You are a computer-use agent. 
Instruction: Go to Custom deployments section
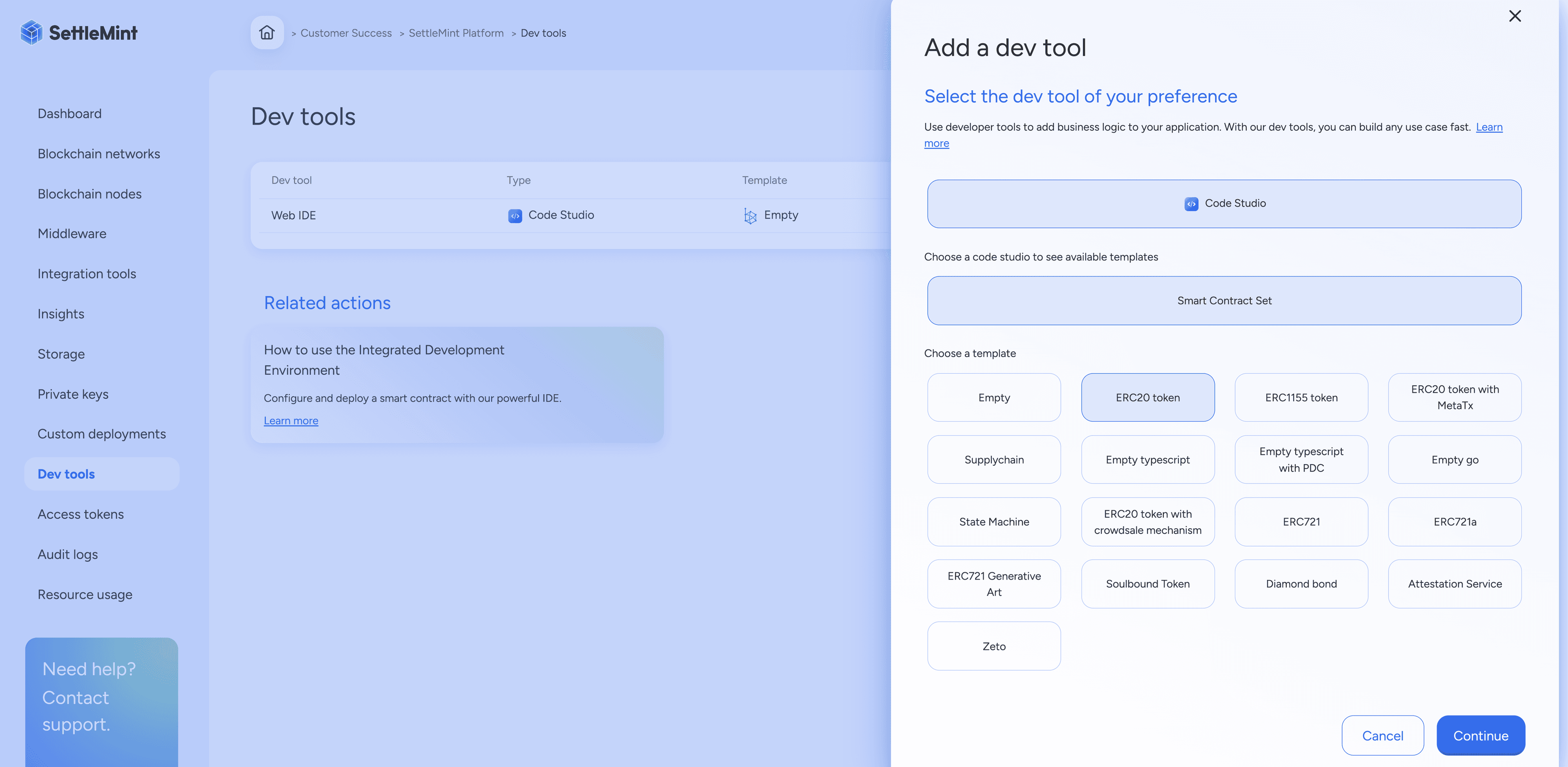(102, 434)
